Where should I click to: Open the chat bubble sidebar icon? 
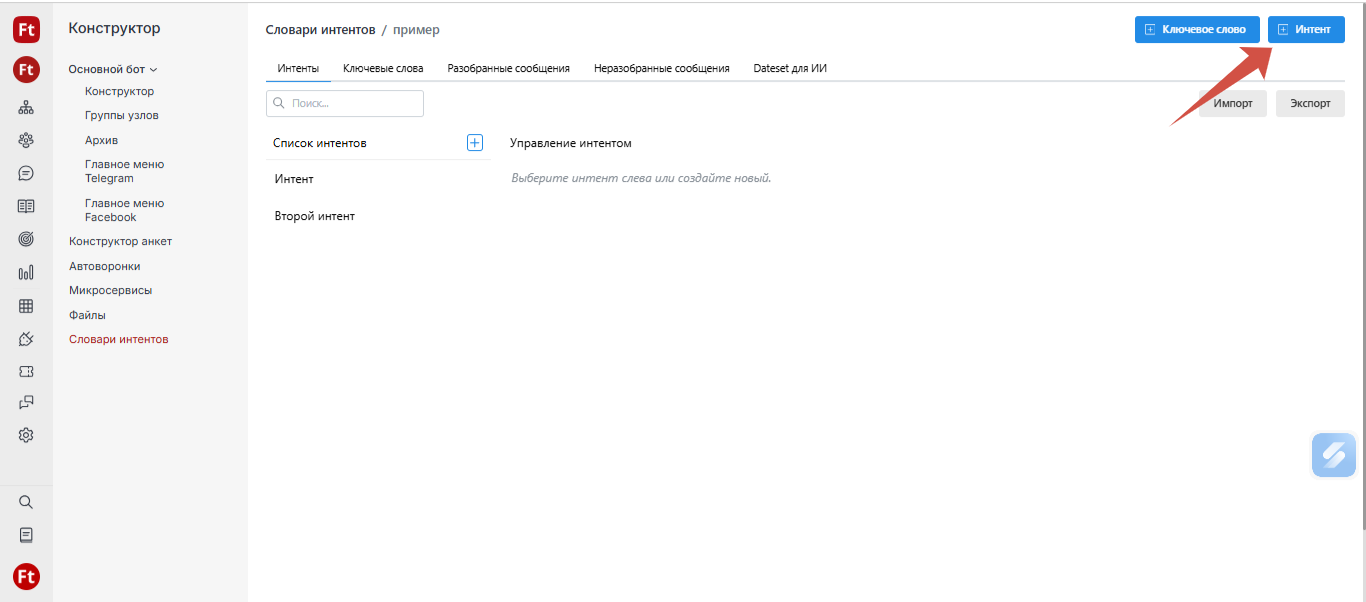pos(26,173)
